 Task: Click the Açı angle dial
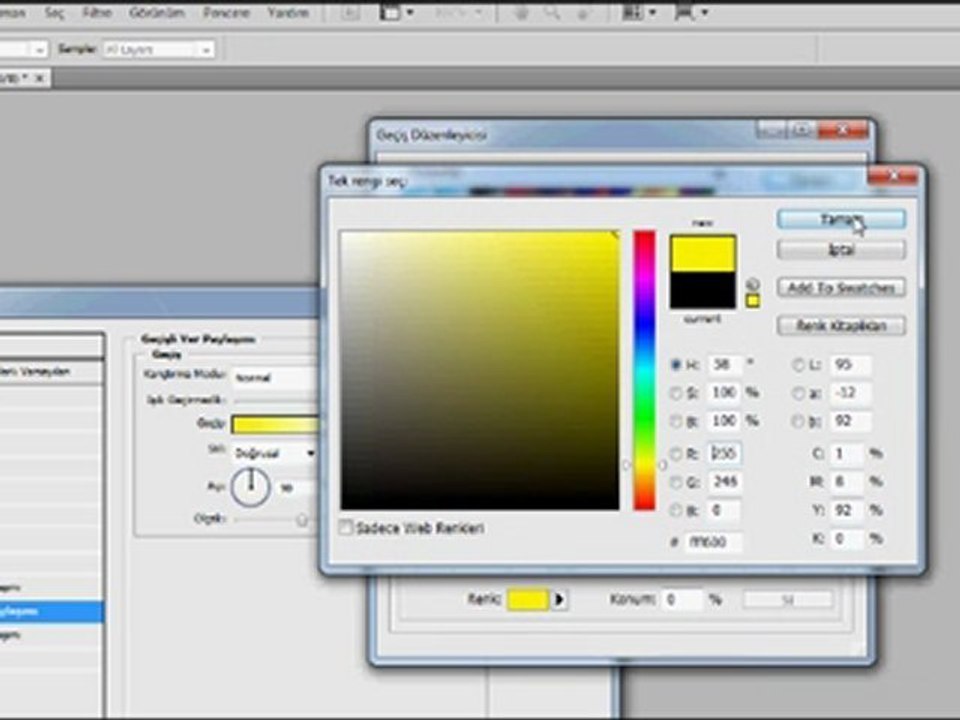coord(250,487)
